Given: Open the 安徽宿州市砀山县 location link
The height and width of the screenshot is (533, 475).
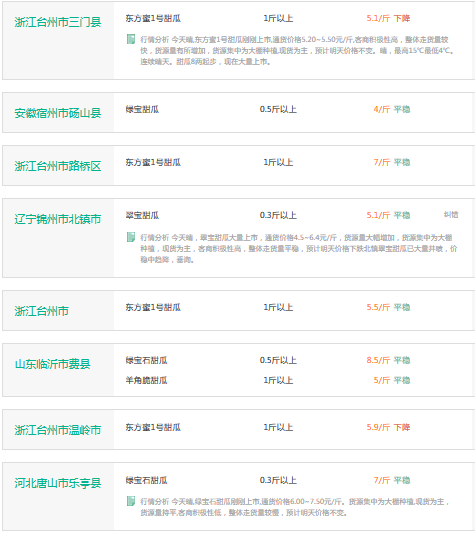Looking at the screenshot, I should point(58,113).
